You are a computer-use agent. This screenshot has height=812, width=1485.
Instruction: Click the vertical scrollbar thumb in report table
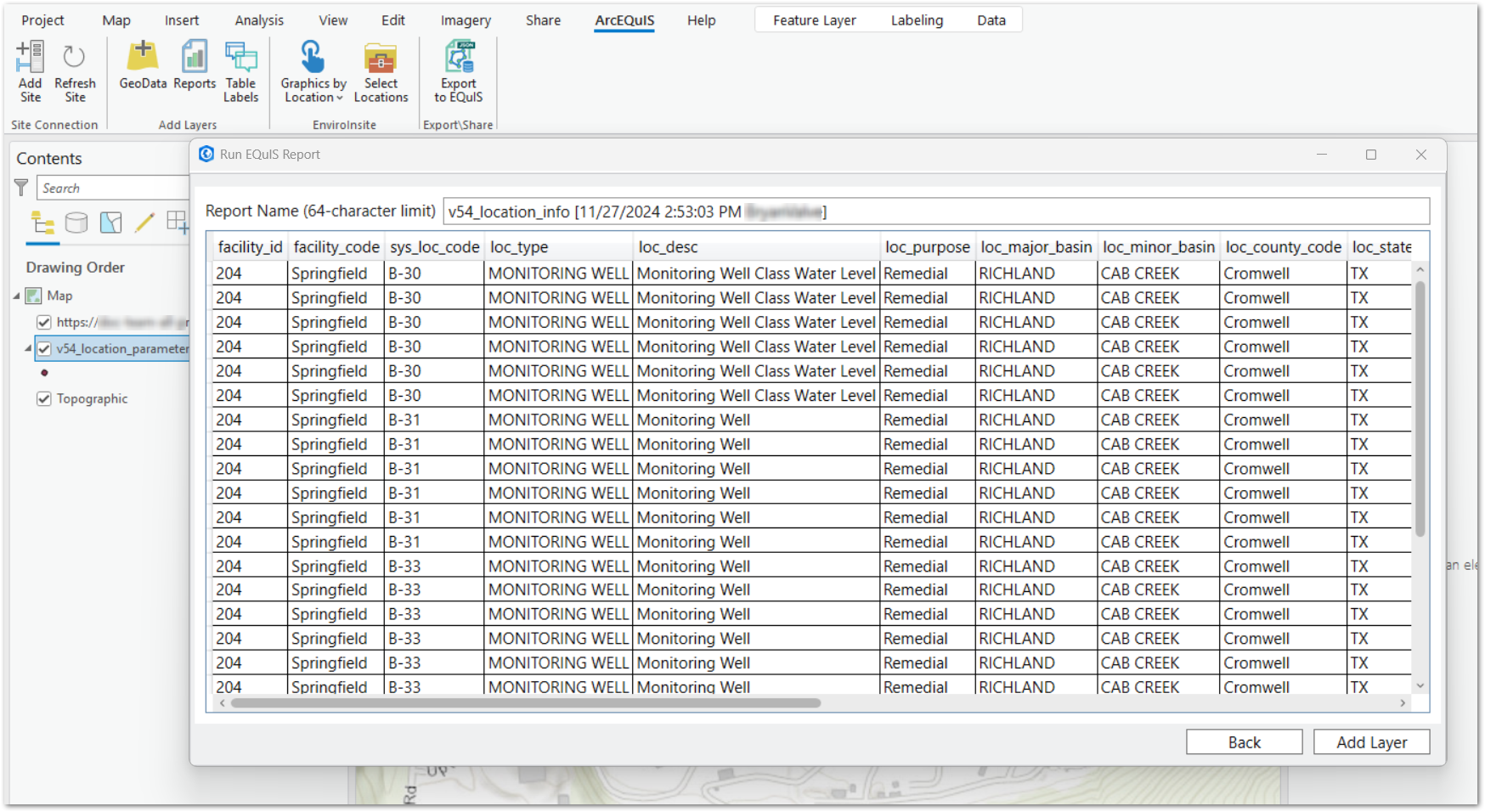1420,408
